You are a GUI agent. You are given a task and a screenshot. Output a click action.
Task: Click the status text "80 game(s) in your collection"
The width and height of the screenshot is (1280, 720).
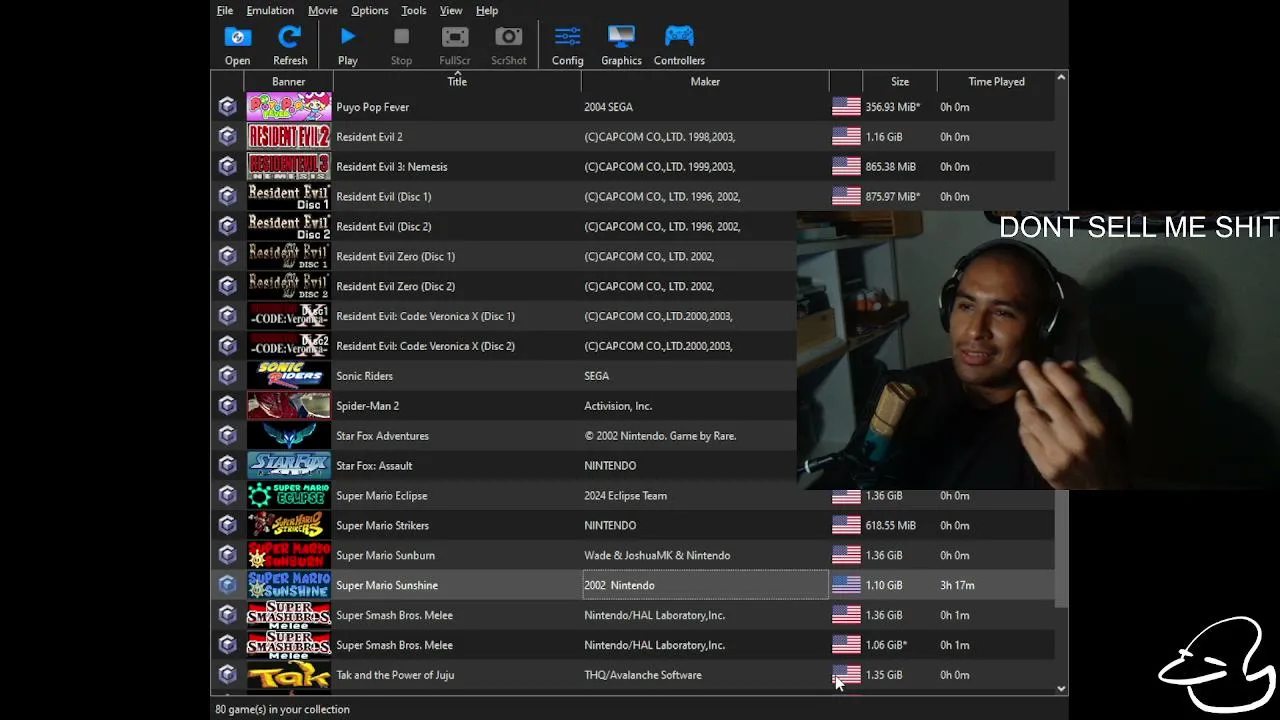282,709
